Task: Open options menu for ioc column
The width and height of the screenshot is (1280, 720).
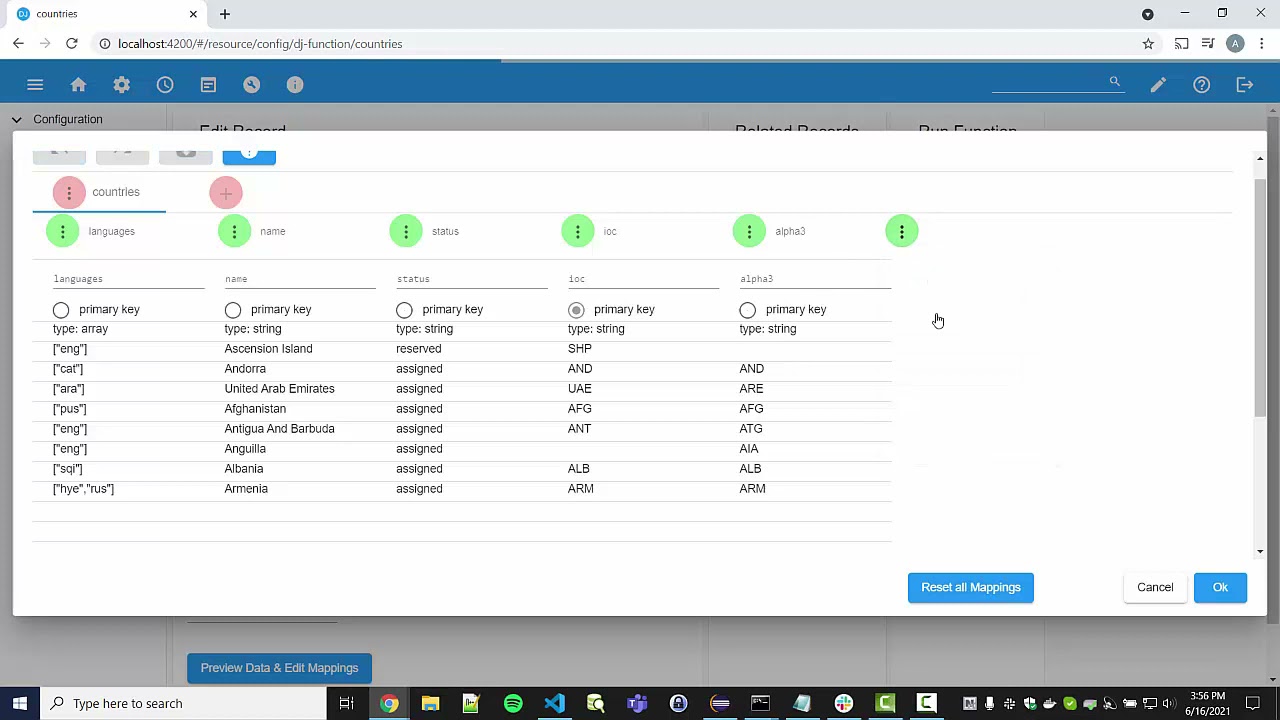Action: [577, 232]
